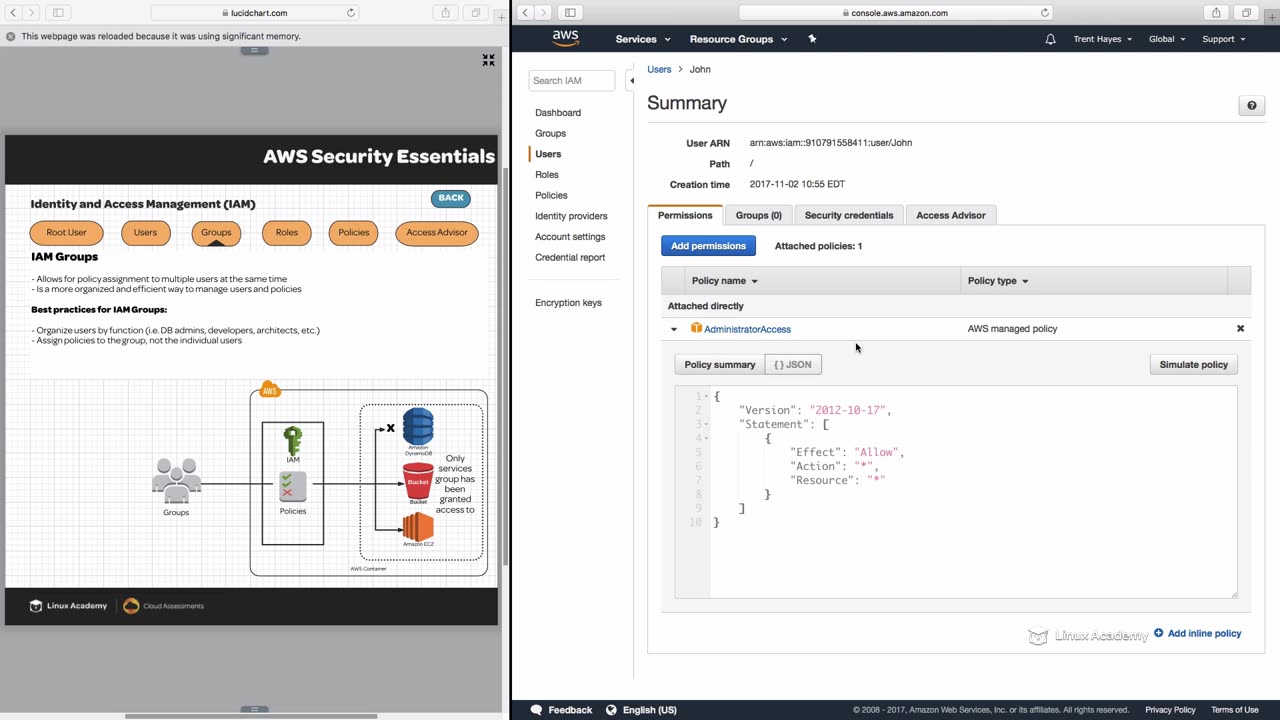Screen dimensions: 1280x720
Task: Click the pin shortcut icon in AWS navbar
Action: [x=812, y=39]
